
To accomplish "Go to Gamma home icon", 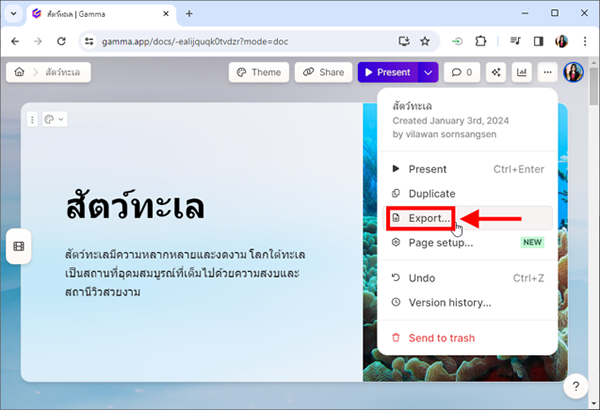I will pyautogui.click(x=19, y=72).
